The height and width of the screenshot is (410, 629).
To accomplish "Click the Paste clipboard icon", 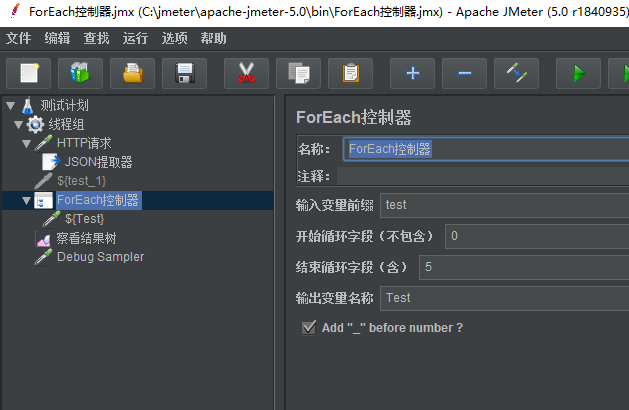I will coord(351,73).
